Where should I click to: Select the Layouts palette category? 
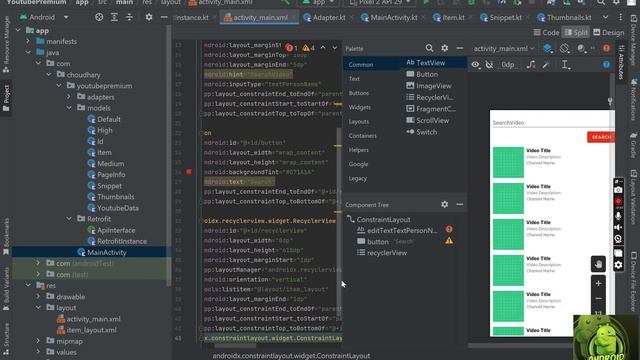tap(359, 122)
